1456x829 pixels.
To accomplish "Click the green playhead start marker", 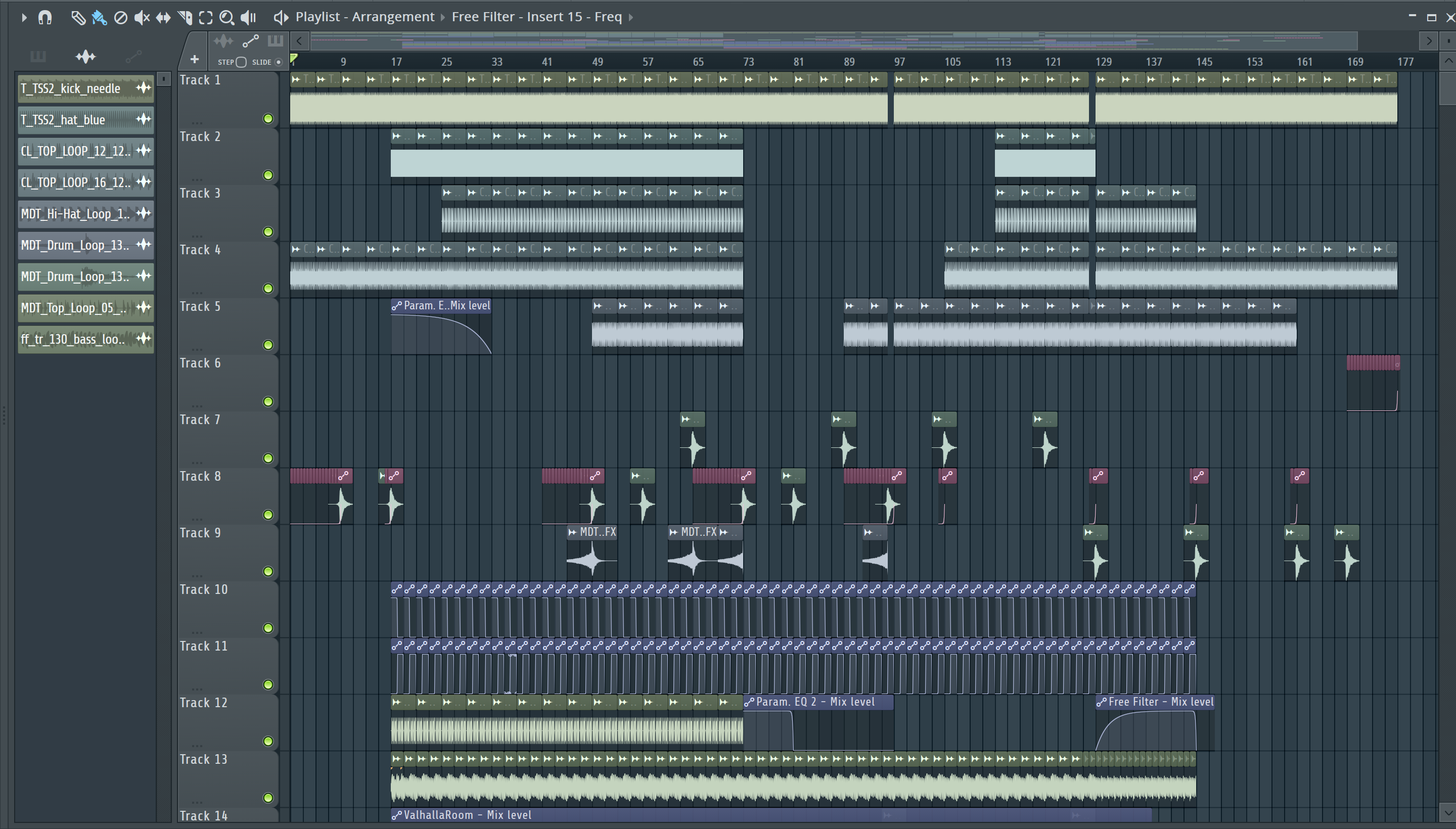I will 294,58.
